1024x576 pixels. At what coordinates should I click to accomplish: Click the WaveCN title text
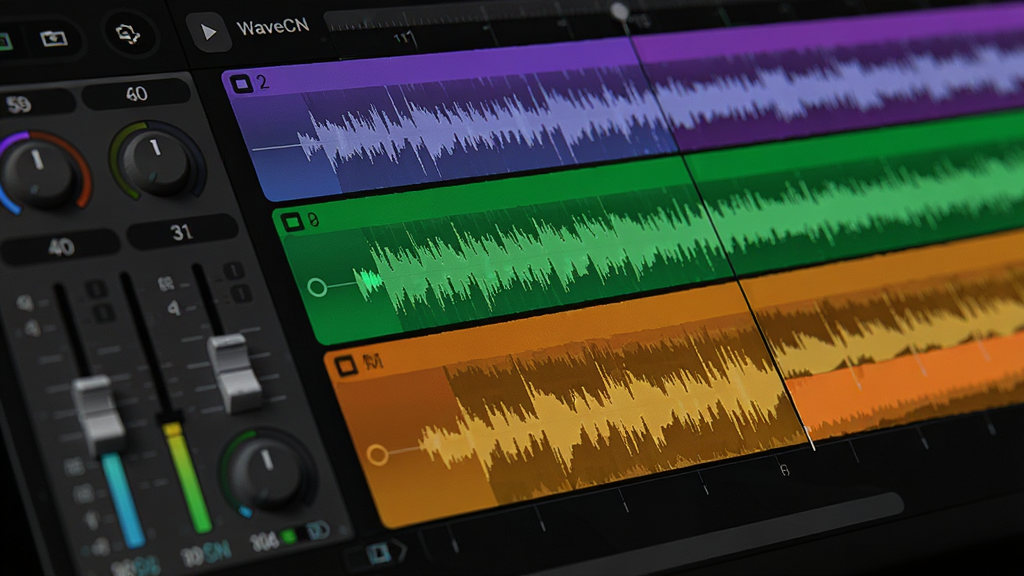point(272,27)
